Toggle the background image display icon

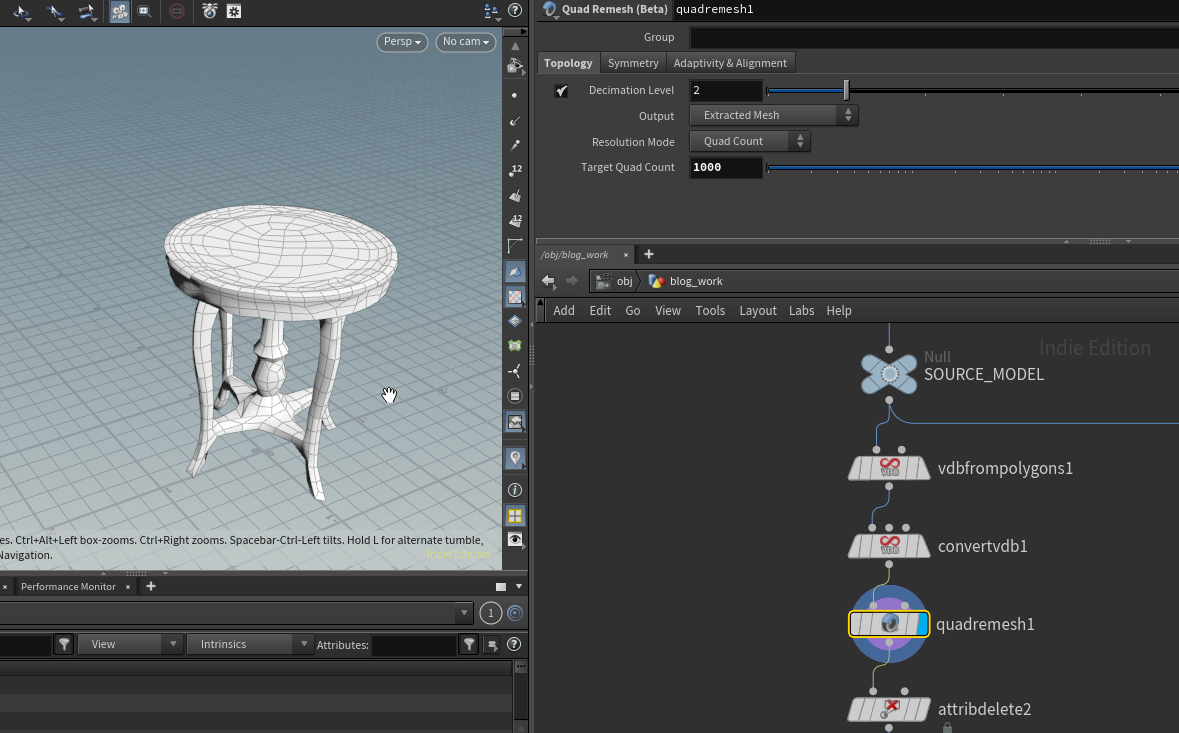click(515, 423)
